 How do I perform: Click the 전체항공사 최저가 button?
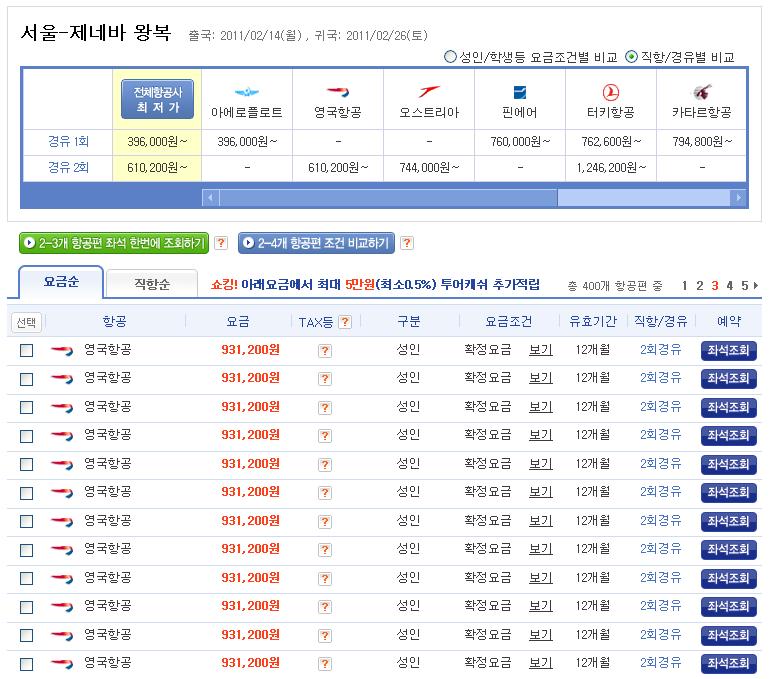click(x=157, y=99)
